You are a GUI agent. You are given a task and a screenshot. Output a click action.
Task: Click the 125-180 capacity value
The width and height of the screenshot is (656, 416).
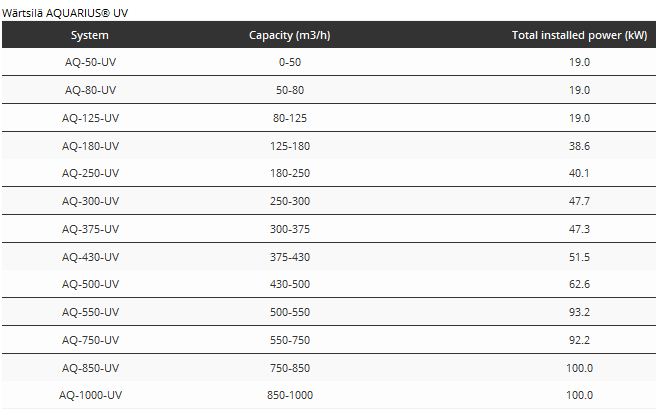tap(290, 146)
